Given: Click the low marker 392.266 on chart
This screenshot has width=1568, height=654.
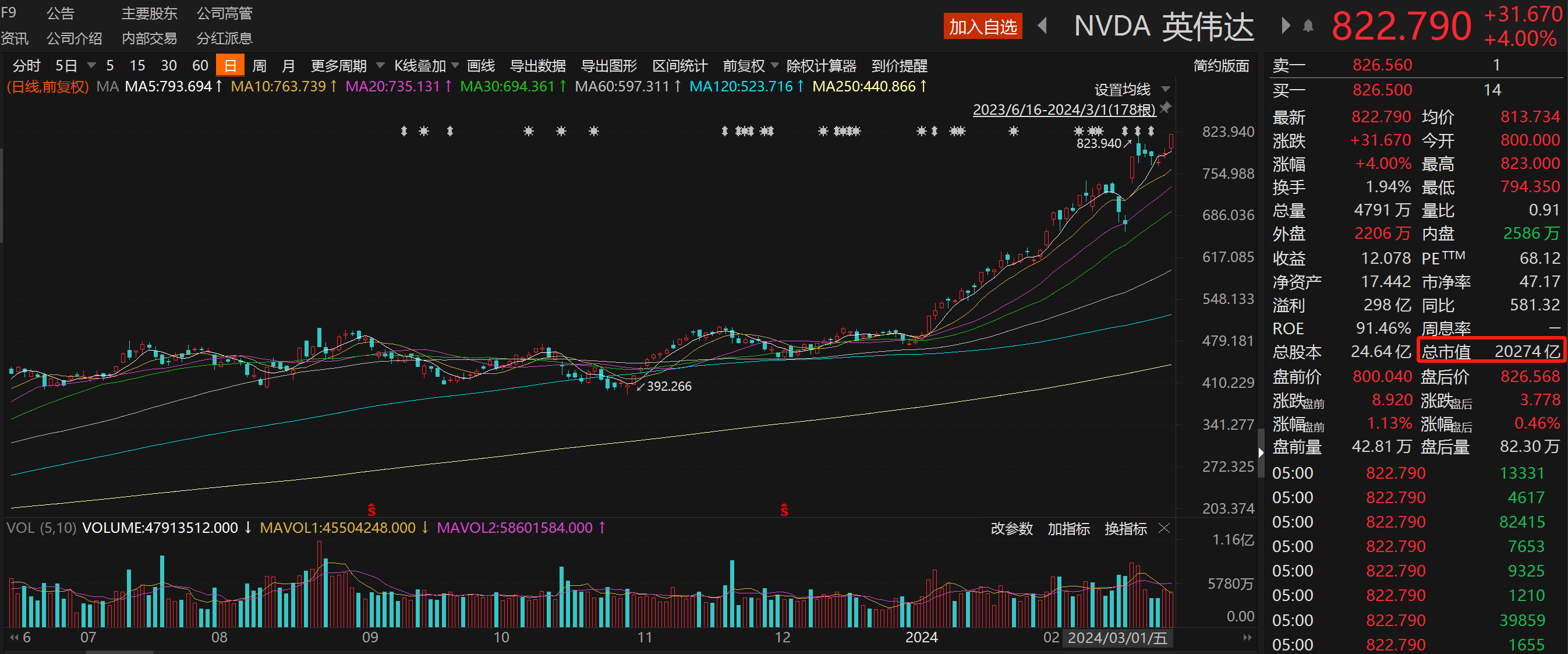Looking at the screenshot, I should pyautogui.click(x=668, y=386).
